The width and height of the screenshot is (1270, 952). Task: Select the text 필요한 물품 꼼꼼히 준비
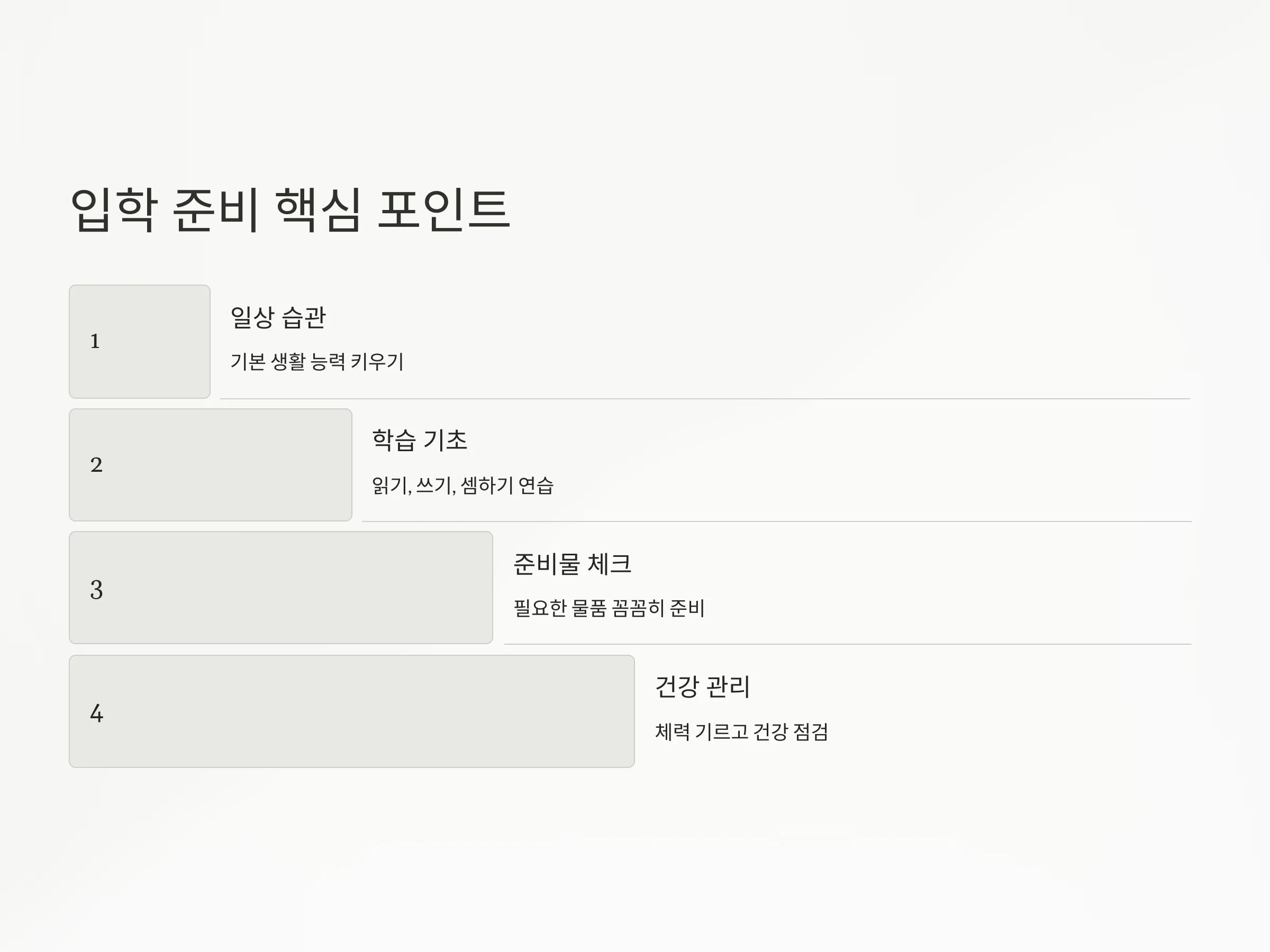point(609,608)
